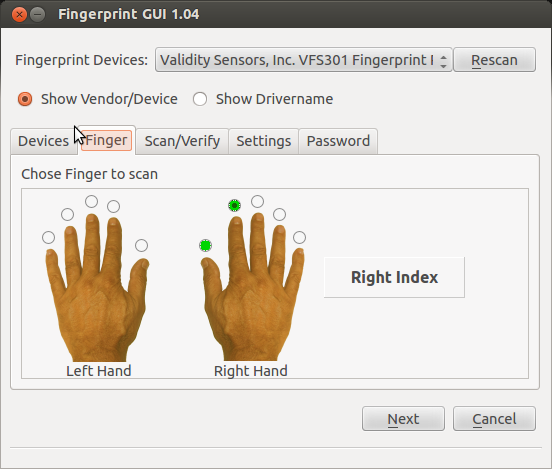Open the Password tab
The image size is (552, 469).
click(338, 141)
